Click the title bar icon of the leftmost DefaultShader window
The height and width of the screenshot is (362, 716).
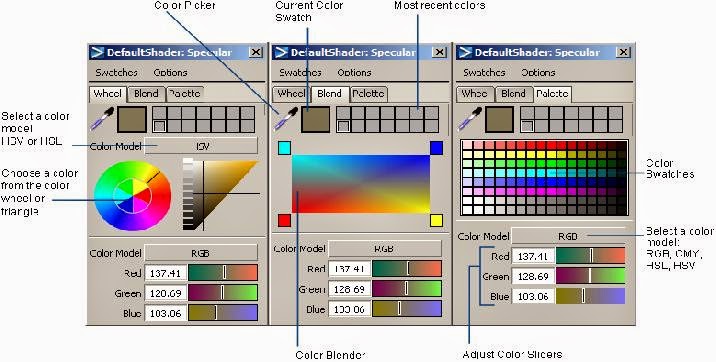tap(97, 52)
